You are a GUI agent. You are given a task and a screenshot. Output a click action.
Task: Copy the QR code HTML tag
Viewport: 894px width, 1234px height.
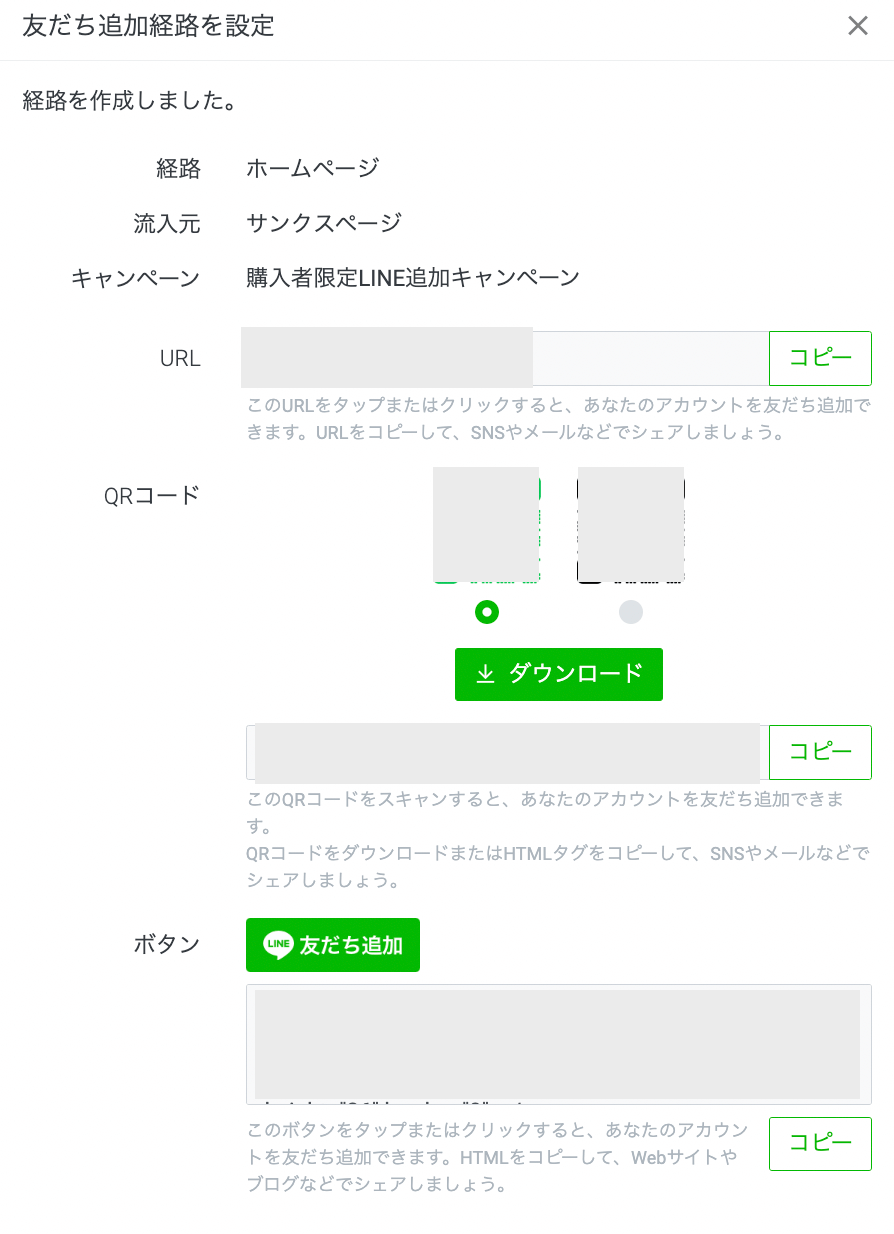[x=820, y=752]
